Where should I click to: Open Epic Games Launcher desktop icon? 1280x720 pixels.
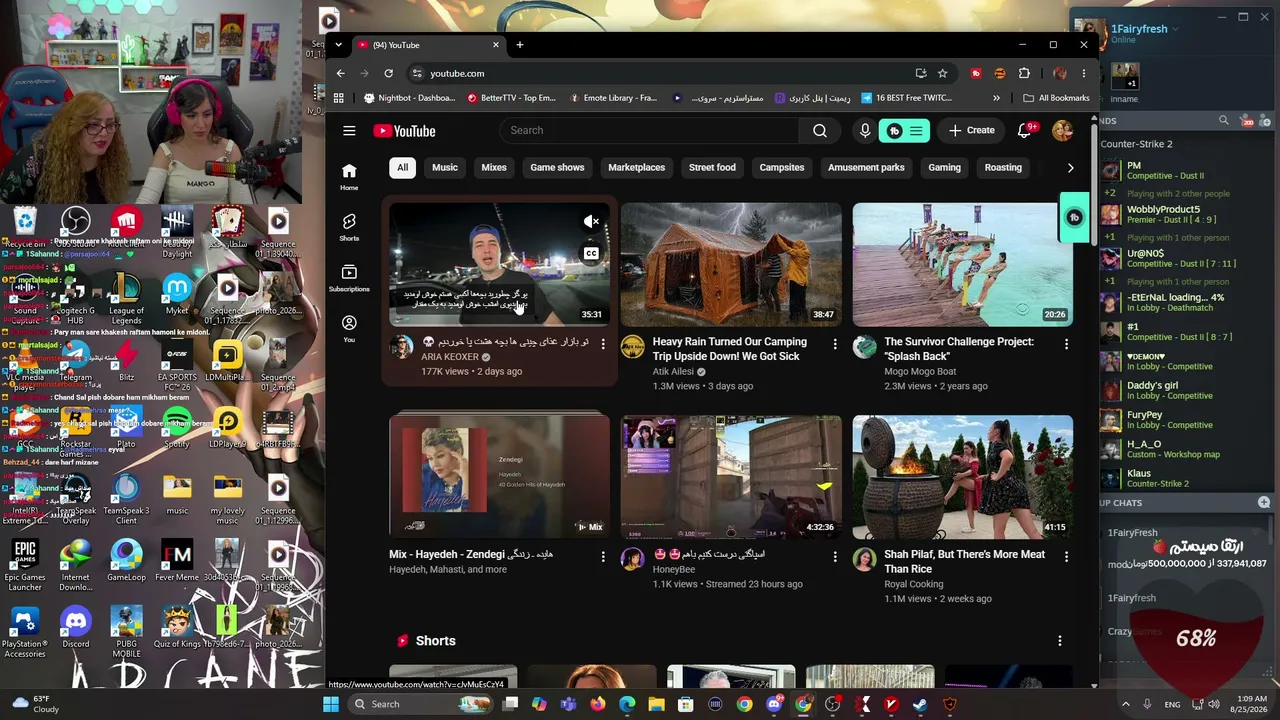[25, 565]
